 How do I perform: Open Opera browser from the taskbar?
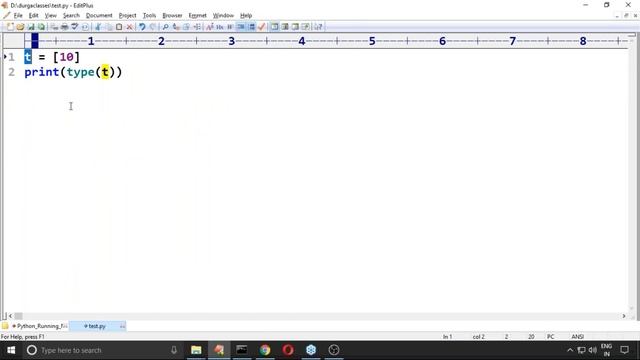coord(288,350)
